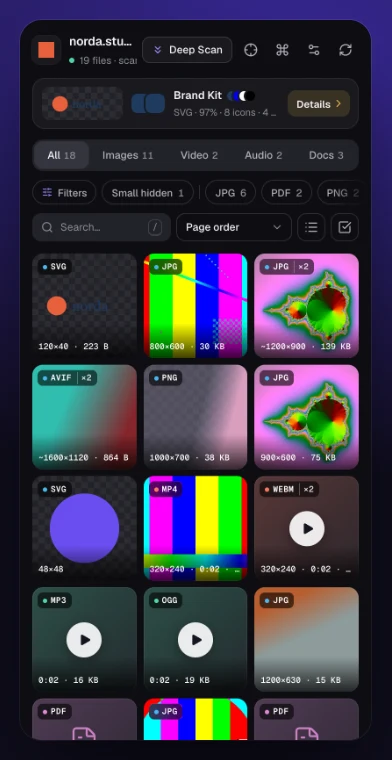The width and height of the screenshot is (392, 760).
Task: Switch to the Audio tab
Action: click(x=263, y=155)
